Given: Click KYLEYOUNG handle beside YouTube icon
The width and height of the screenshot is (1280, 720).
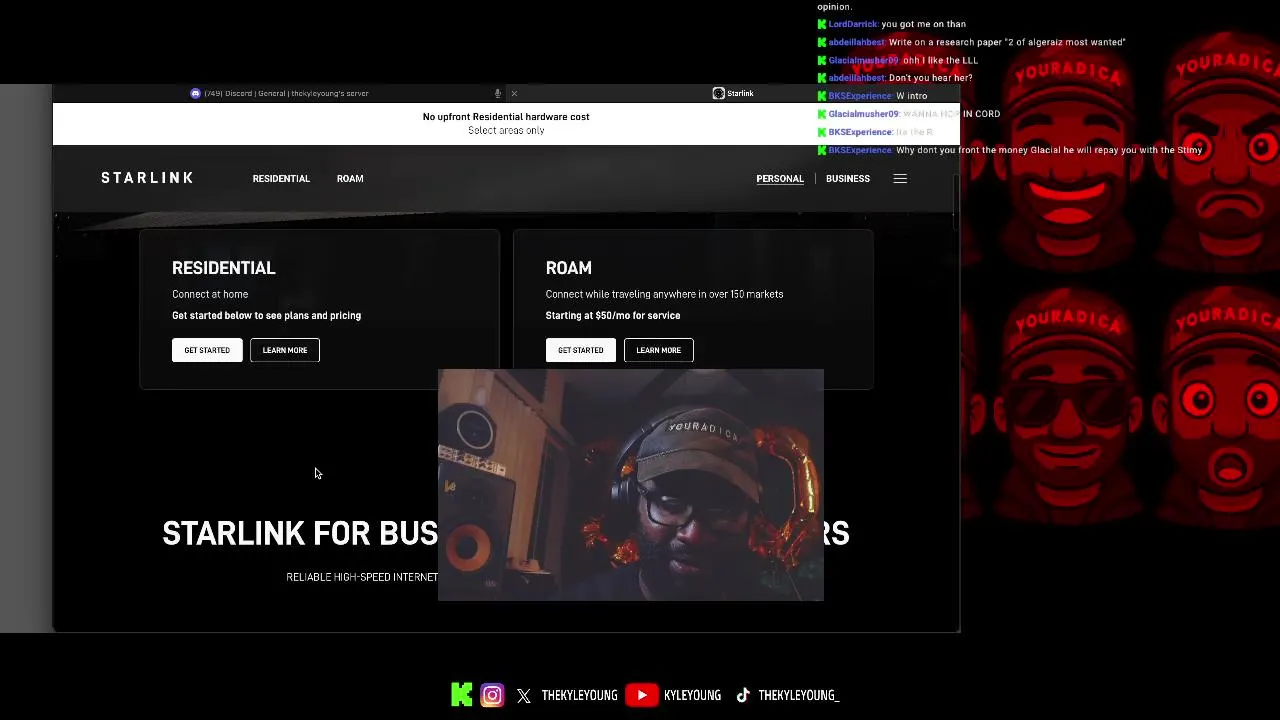Looking at the screenshot, I should 692,696.
